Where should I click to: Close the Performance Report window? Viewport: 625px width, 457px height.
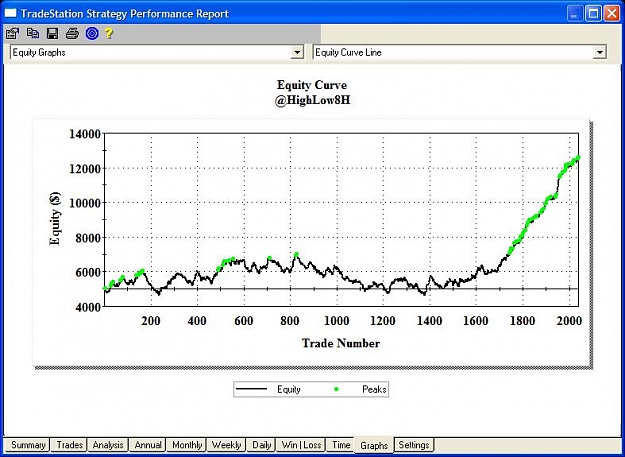point(611,13)
